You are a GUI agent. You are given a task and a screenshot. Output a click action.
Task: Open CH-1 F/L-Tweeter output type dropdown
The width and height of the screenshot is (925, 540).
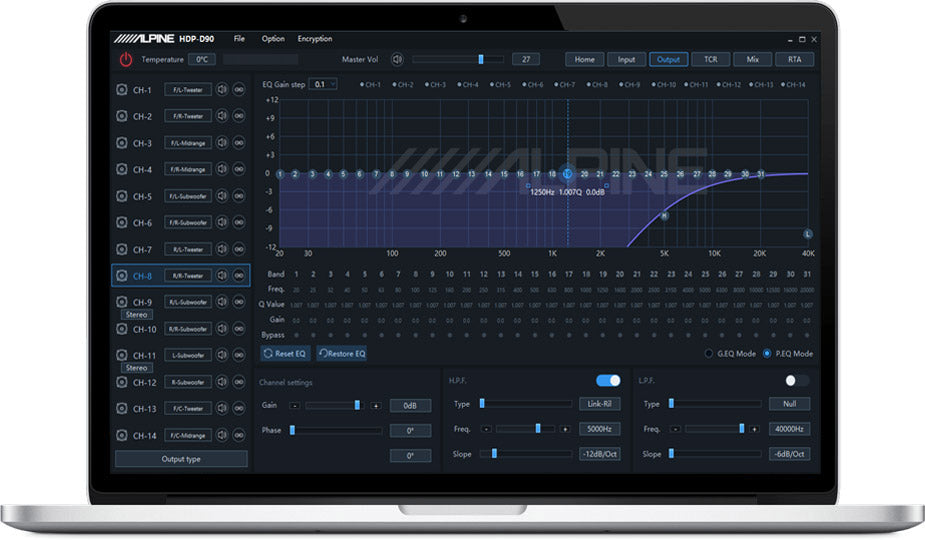[188, 90]
